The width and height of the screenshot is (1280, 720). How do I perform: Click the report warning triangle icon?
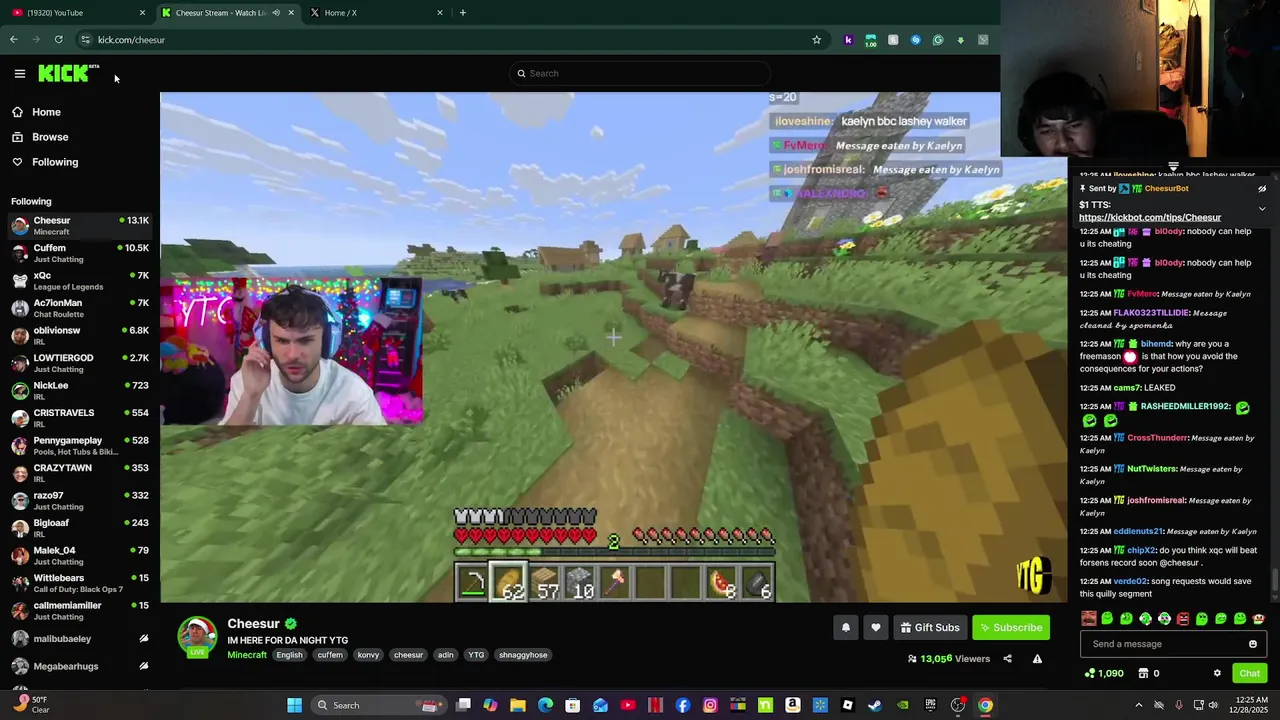coord(1037,659)
